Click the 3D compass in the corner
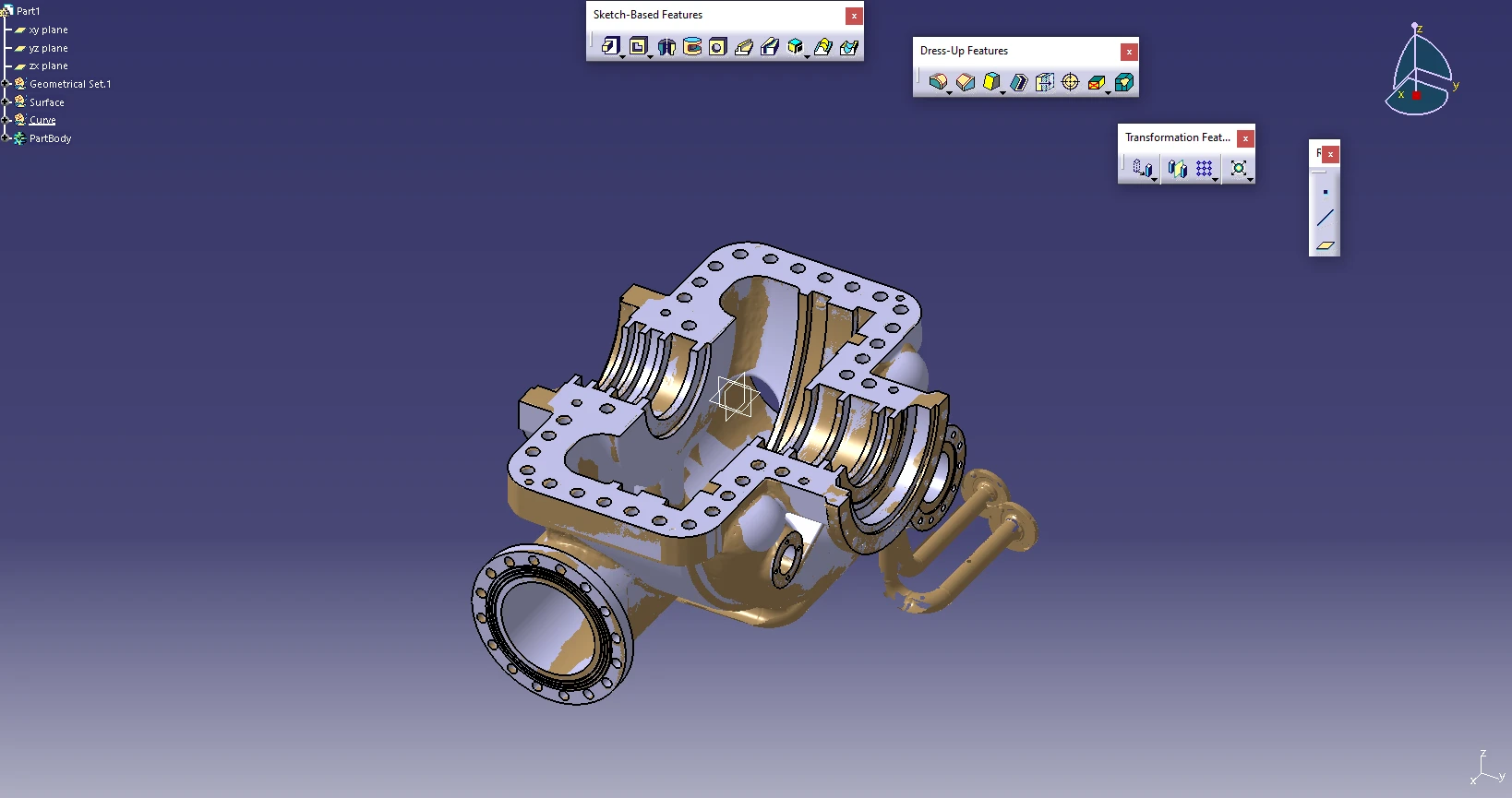Image resolution: width=1512 pixels, height=798 pixels. pyautogui.click(x=1419, y=72)
